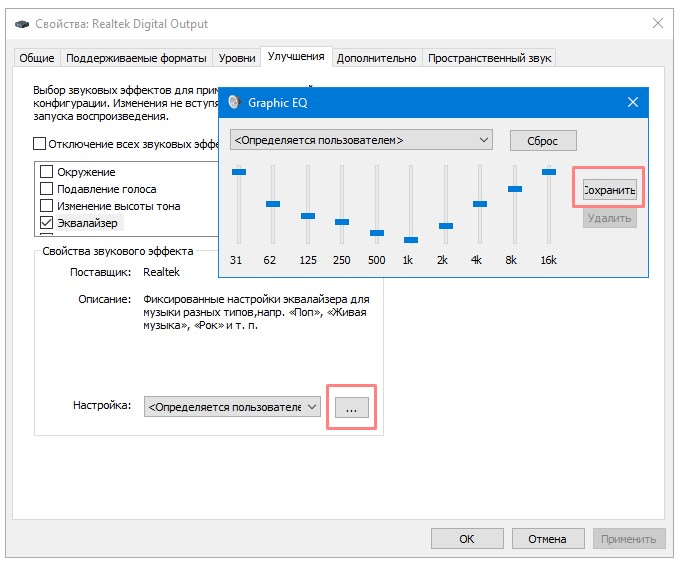Open equalizer settings with the ellipsis button
Viewport: 680px width, 566px height.
tap(351, 407)
